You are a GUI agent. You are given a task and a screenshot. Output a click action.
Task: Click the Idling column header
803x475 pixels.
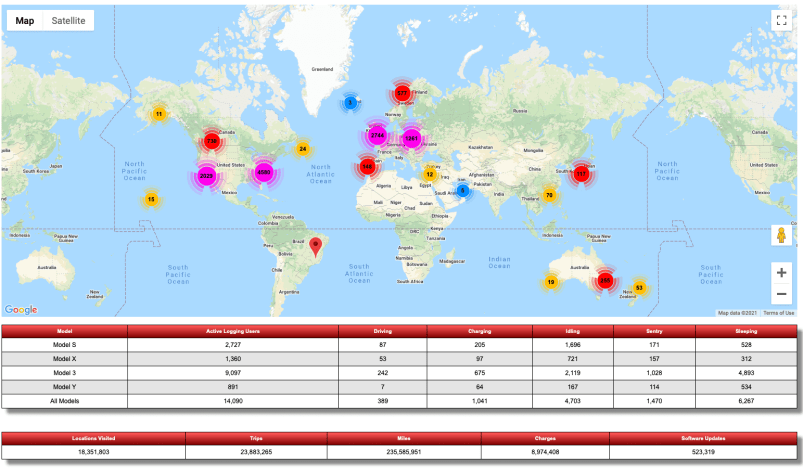point(573,331)
